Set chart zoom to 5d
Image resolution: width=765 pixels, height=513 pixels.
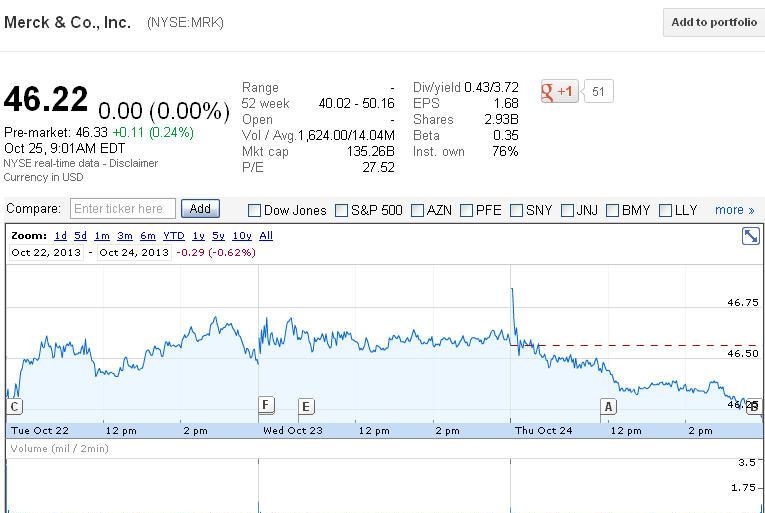click(x=81, y=236)
